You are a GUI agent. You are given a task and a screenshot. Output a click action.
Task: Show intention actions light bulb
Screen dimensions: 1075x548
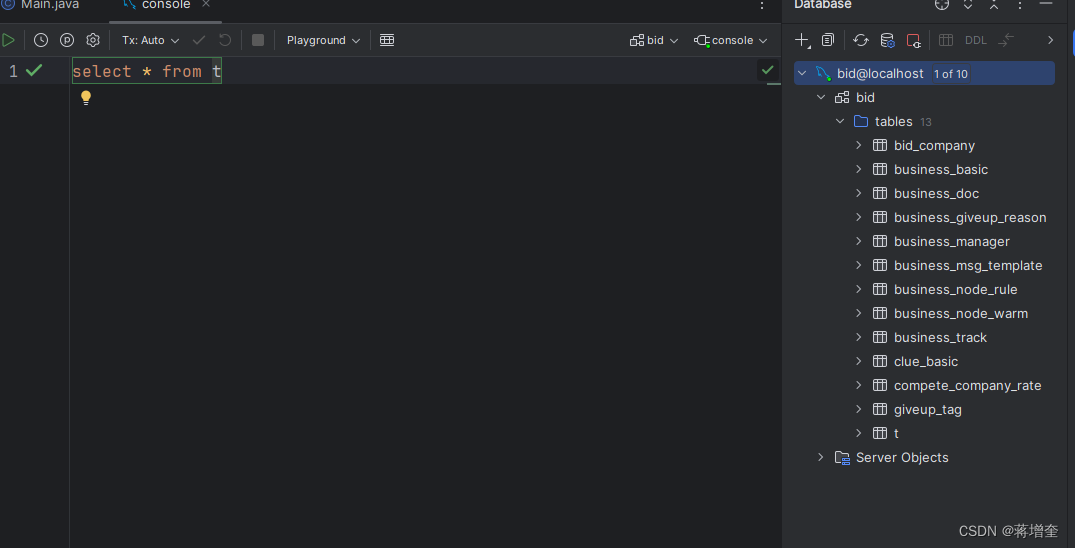[86, 97]
